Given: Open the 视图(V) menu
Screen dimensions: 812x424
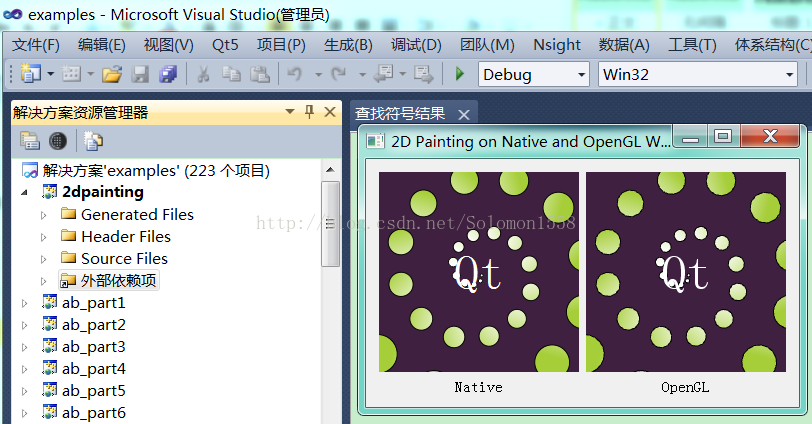Looking at the screenshot, I should coord(169,45).
